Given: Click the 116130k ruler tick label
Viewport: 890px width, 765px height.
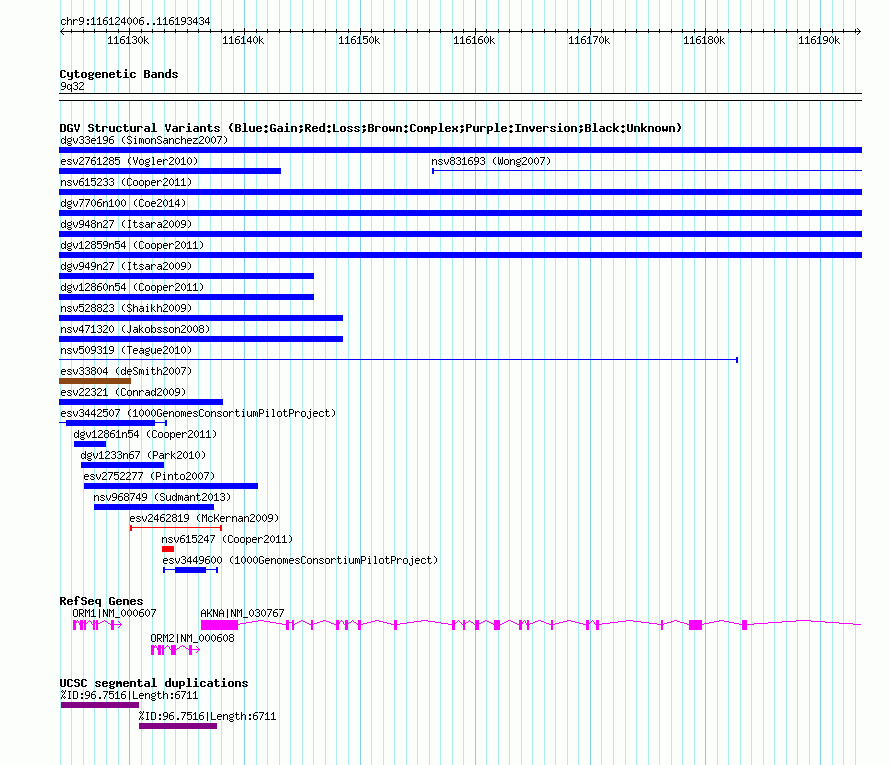Looking at the screenshot, I should (x=128, y=40).
